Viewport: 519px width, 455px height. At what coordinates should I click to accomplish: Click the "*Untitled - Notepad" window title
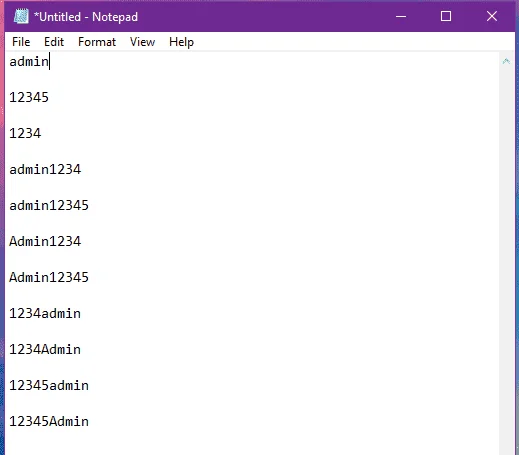coord(86,17)
